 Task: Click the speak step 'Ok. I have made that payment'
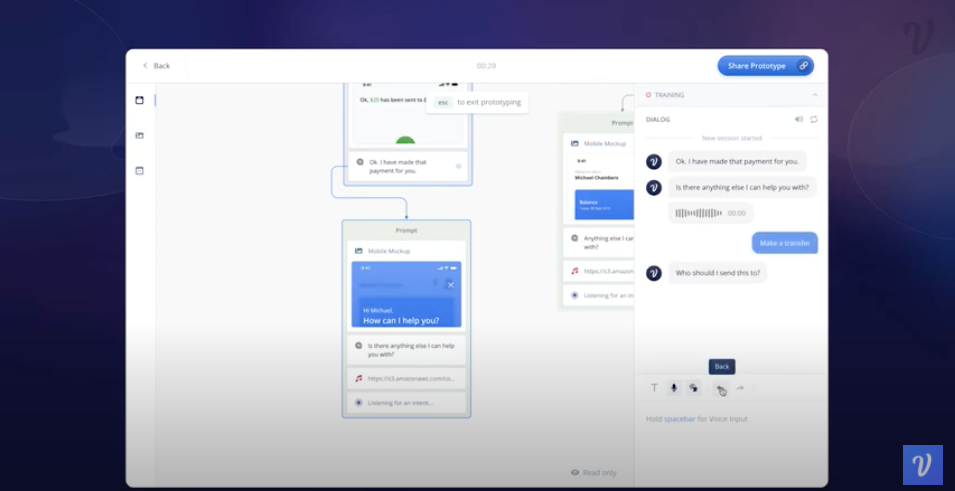point(406,166)
